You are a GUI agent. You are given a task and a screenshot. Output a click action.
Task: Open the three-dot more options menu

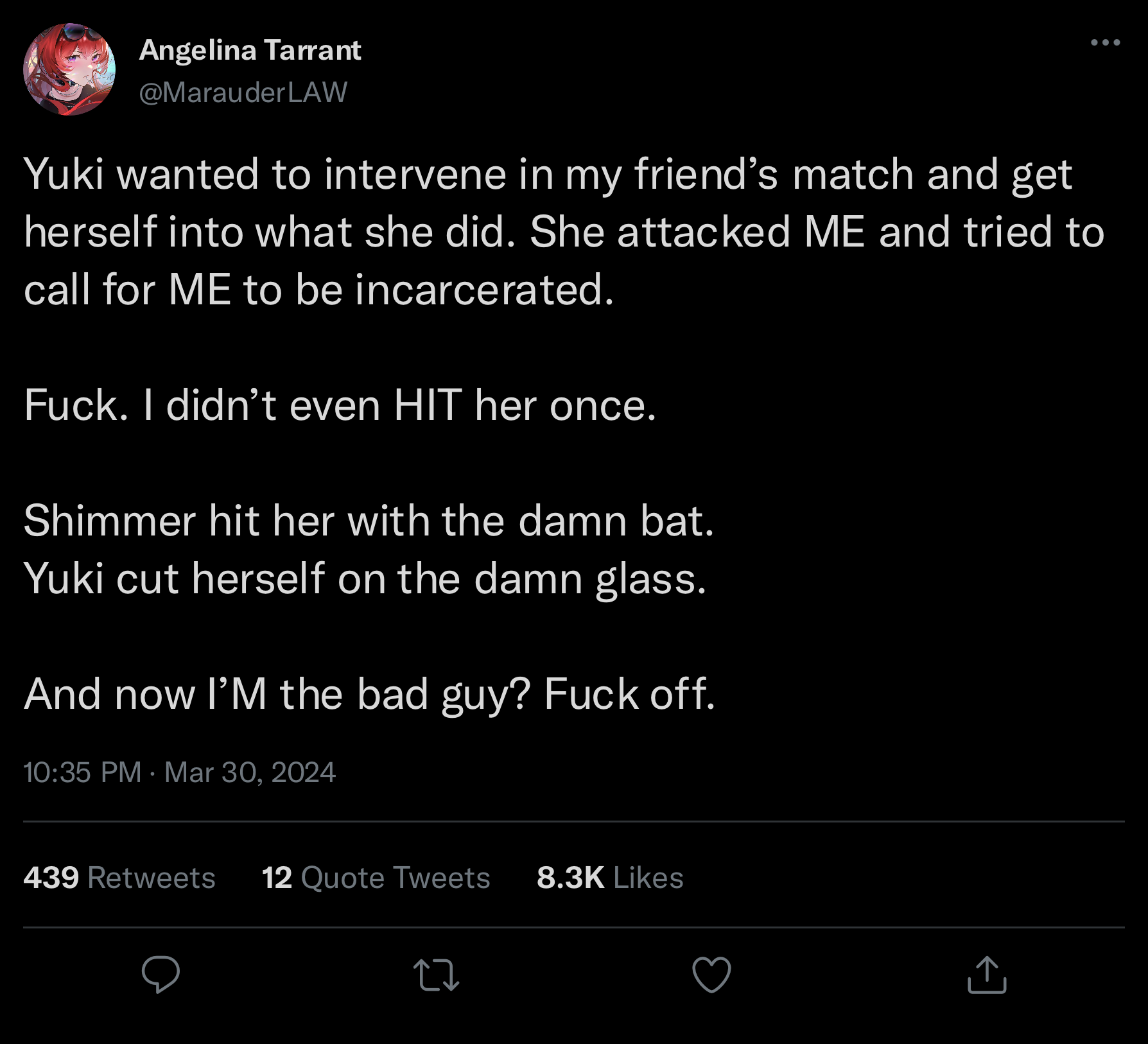[1106, 43]
